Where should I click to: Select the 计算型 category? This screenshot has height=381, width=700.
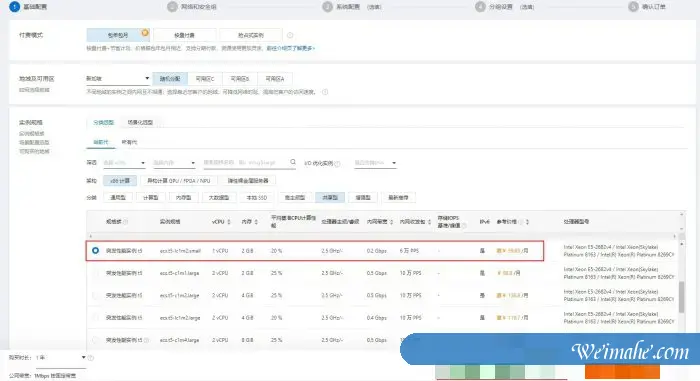(150, 197)
